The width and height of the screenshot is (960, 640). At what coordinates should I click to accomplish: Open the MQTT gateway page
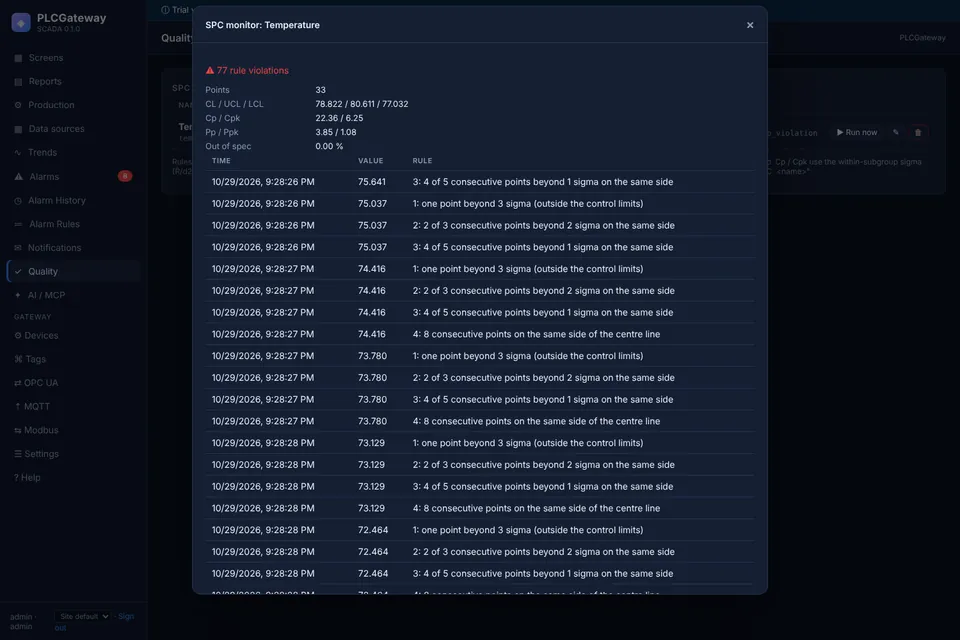point(37,407)
